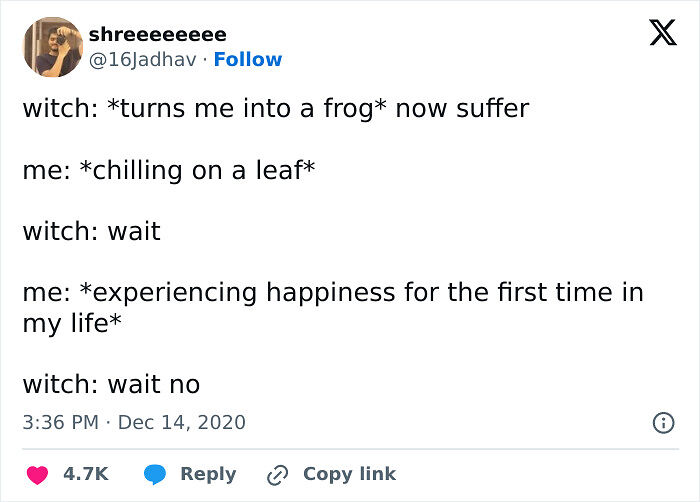
Task: Click the Dec 14, 2020 date
Action: click(181, 423)
